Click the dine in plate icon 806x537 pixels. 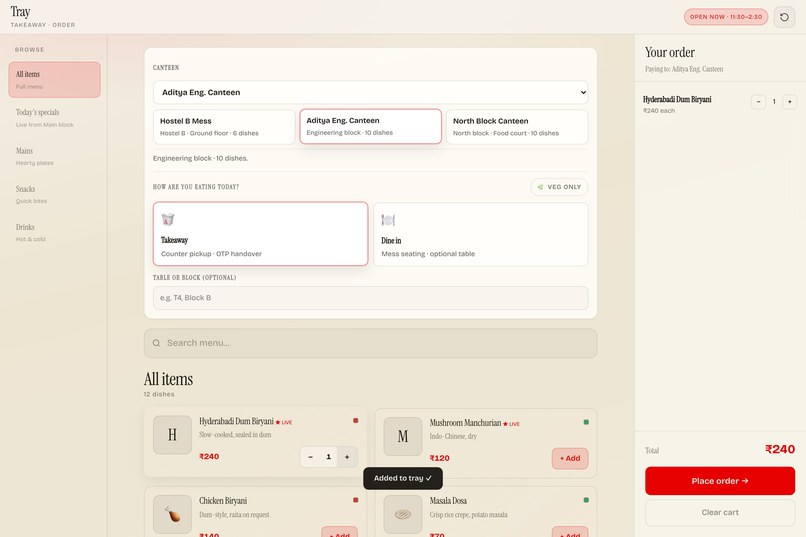(x=388, y=220)
